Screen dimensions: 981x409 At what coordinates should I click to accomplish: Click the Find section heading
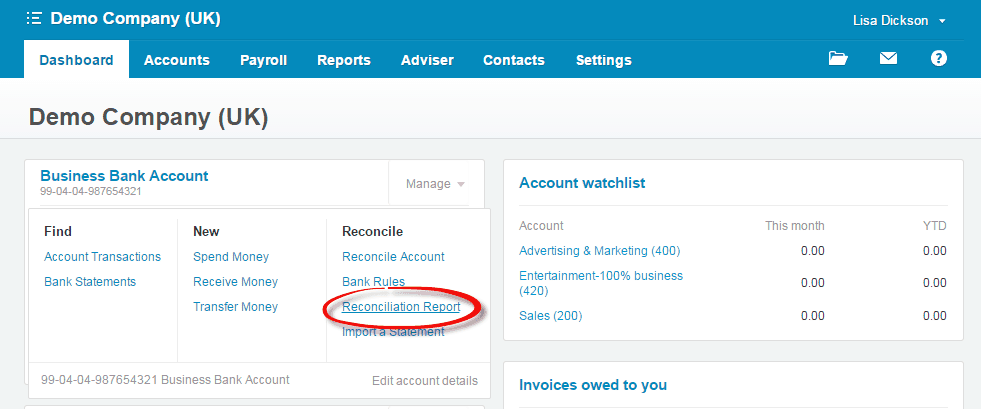pyautogui.click(x=58, y=231)
